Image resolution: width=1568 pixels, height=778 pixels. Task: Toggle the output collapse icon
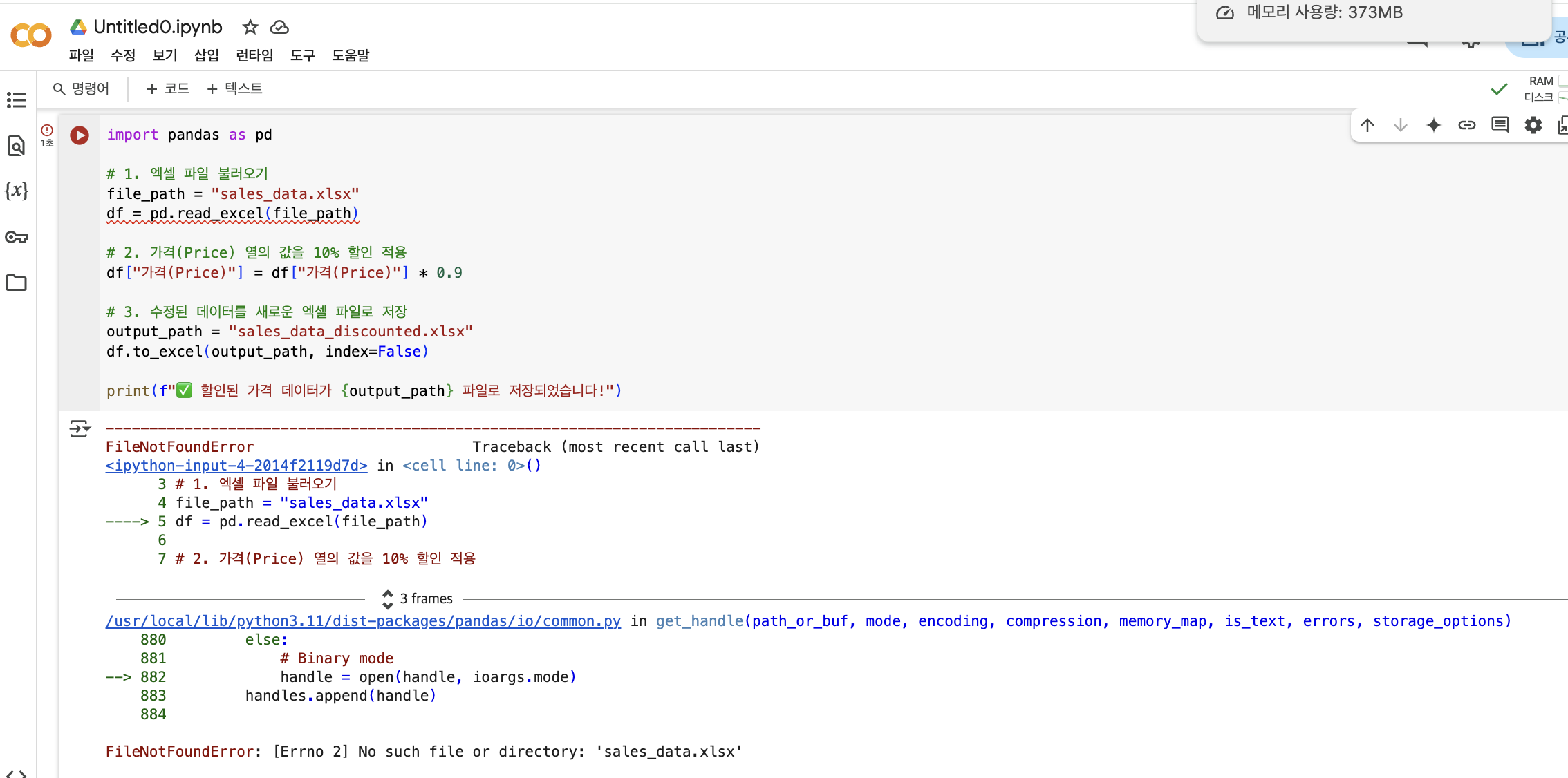tap(80, 429)
